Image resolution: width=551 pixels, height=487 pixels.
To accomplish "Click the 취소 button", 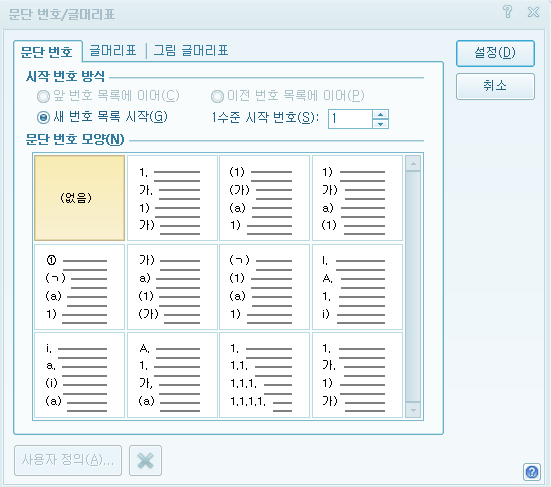I will point(495,86).
